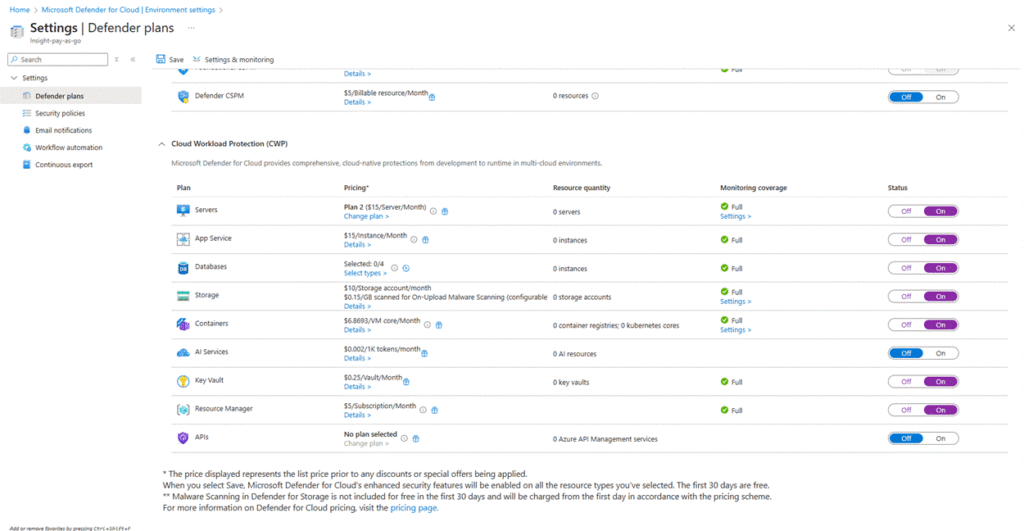Turn on the AI Services plan toggle

[x=940, y=353]
